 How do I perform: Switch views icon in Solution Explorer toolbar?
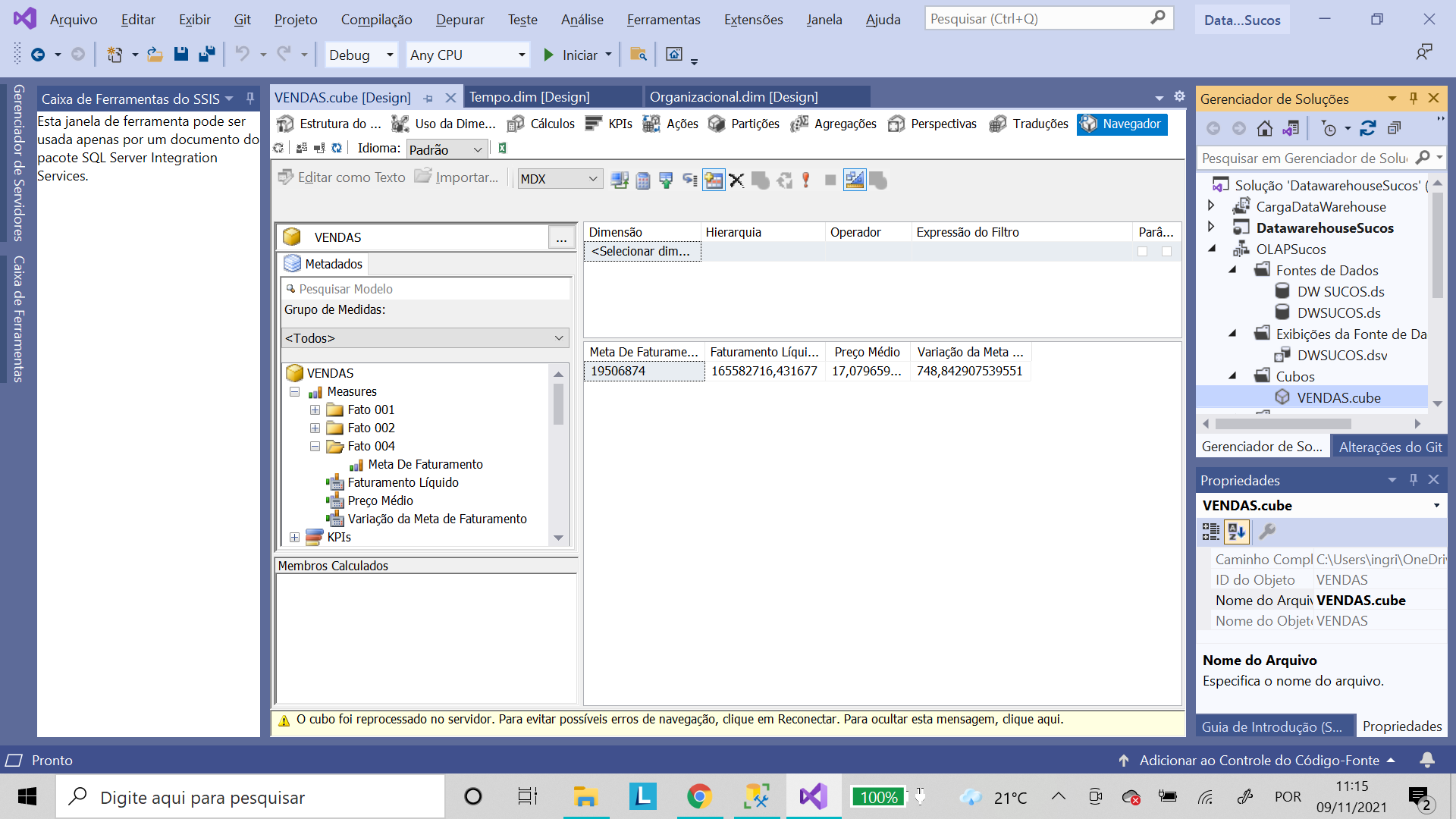click(x=1291, y=129)
